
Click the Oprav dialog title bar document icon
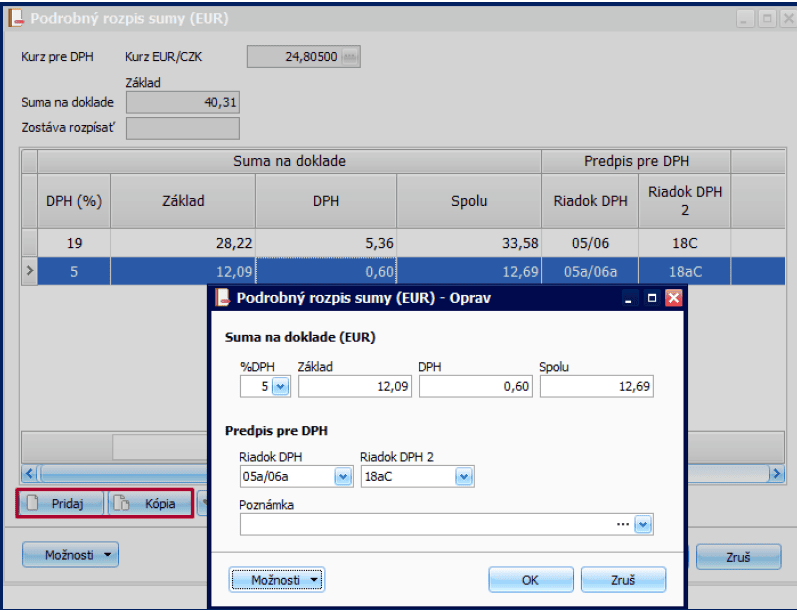(222, 297)
